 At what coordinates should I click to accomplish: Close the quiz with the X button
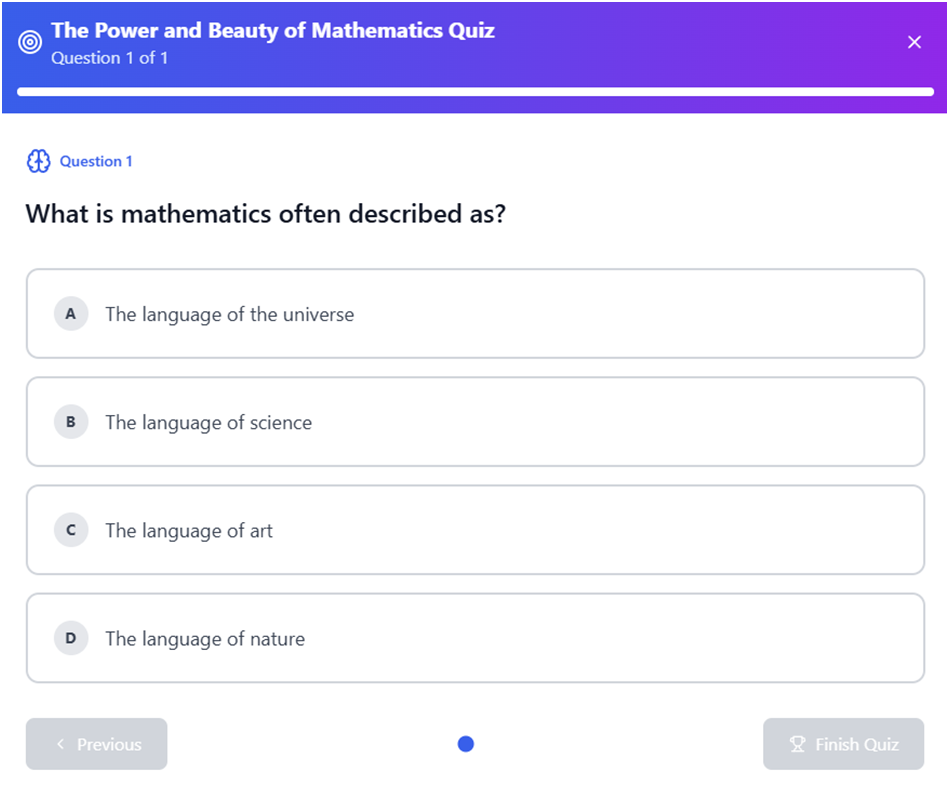914,42
